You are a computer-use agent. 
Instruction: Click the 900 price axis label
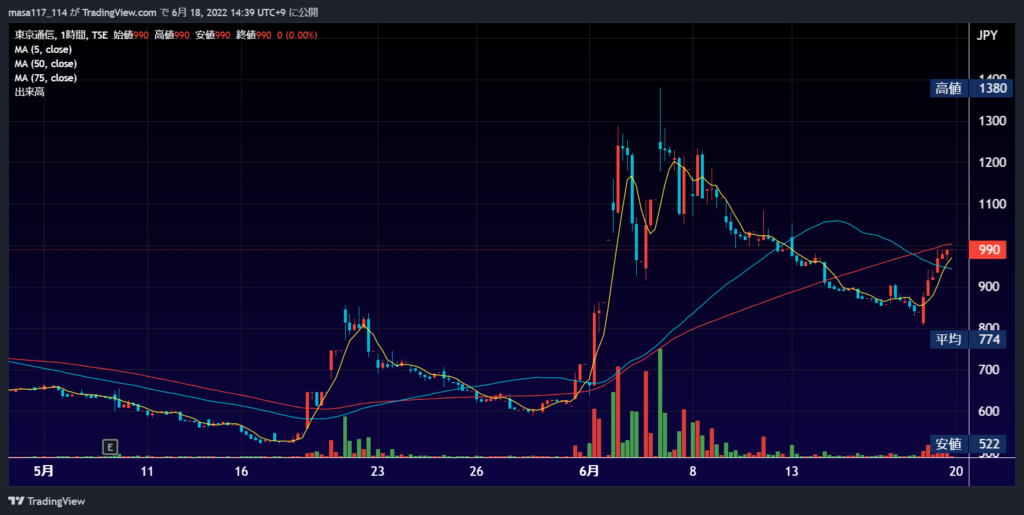(x=991, y=287)
